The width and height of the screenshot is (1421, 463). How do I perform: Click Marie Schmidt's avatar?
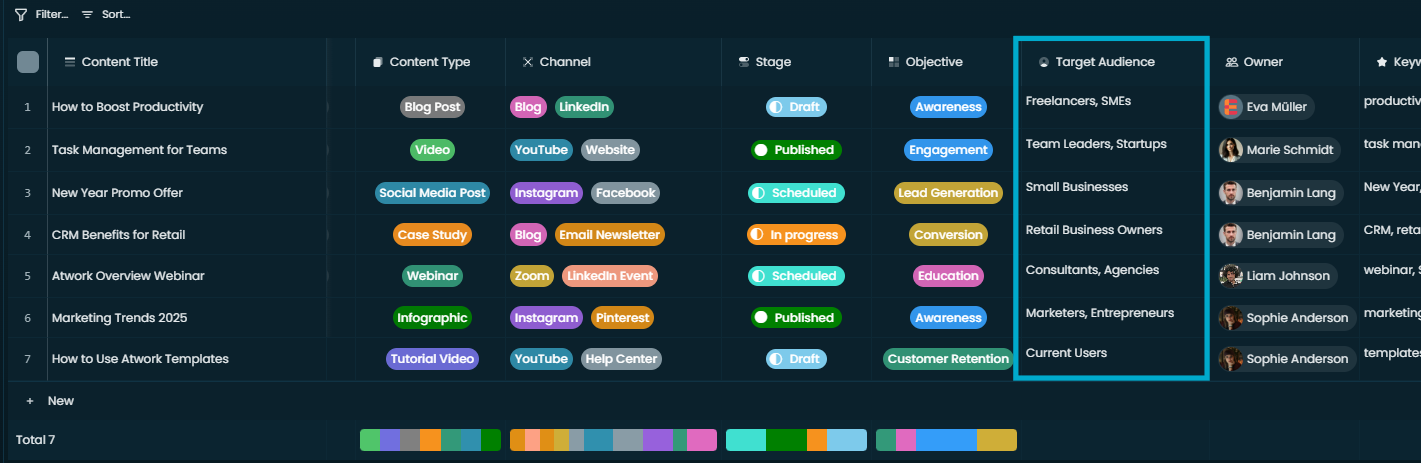pos(1231,150)
